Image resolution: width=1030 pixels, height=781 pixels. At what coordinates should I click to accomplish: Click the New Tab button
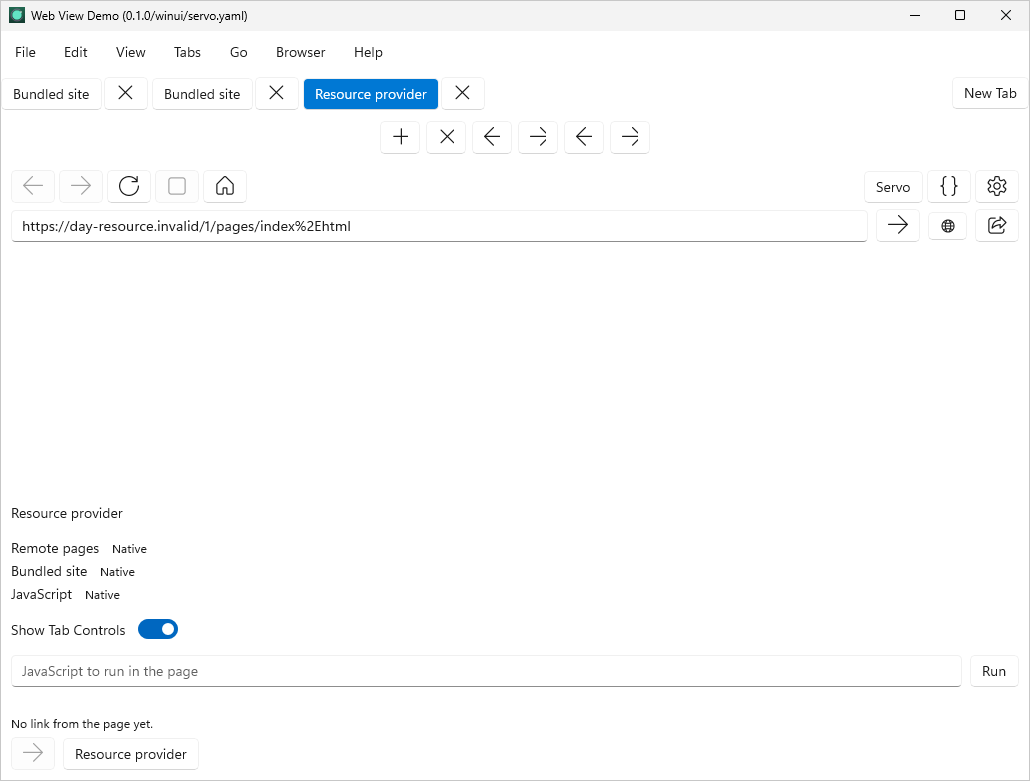point(990,93)
